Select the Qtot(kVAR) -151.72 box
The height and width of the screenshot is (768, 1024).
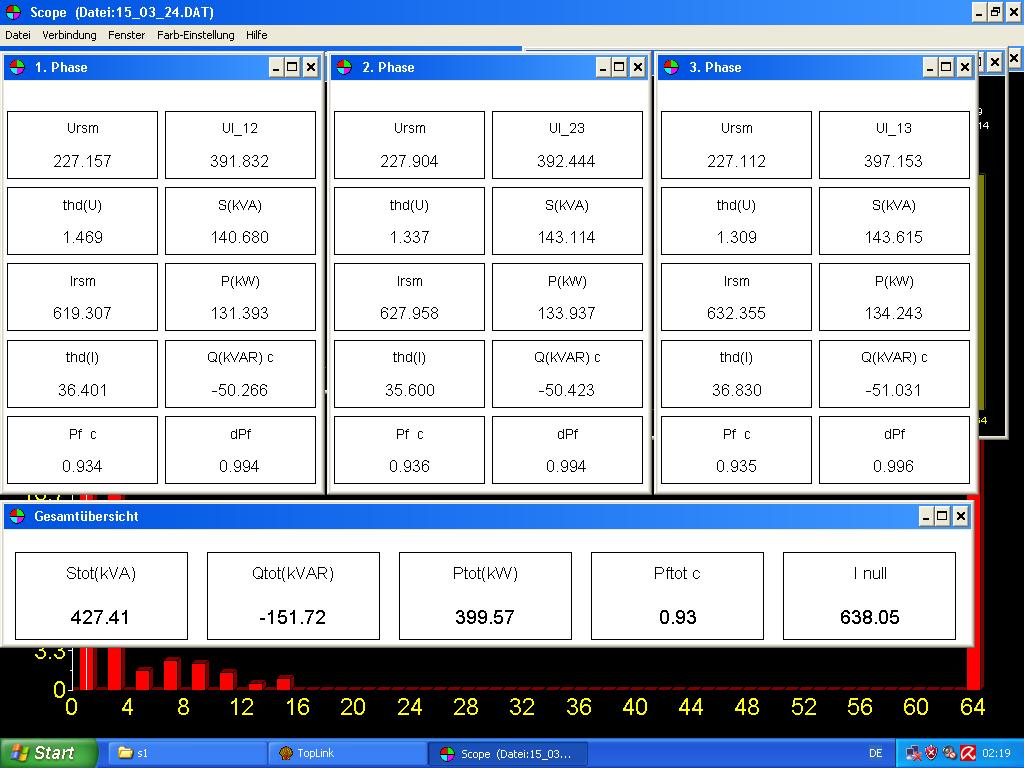click(293, 596)
